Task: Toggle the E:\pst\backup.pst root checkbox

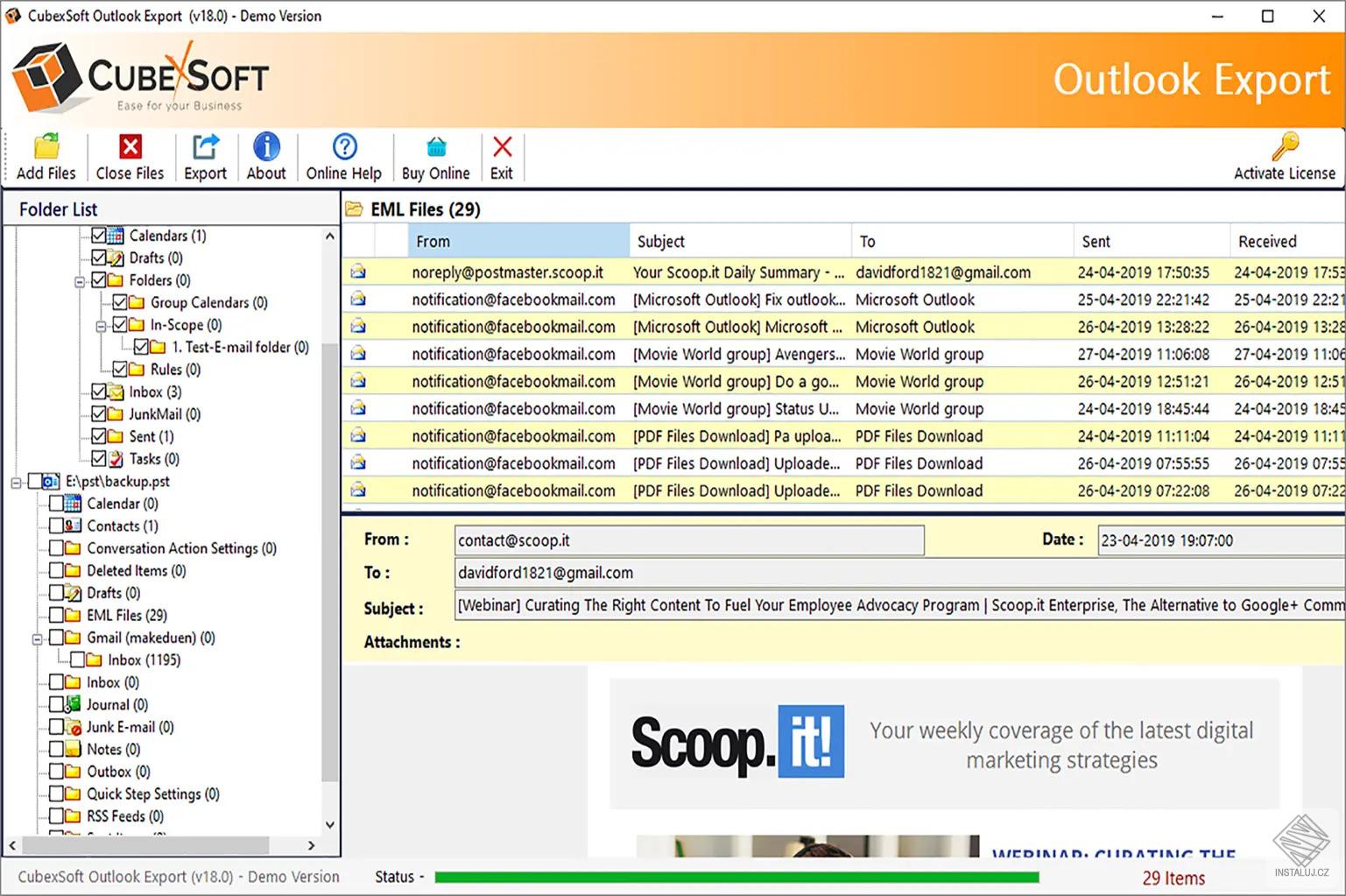Action: click(x=35, y=482)
